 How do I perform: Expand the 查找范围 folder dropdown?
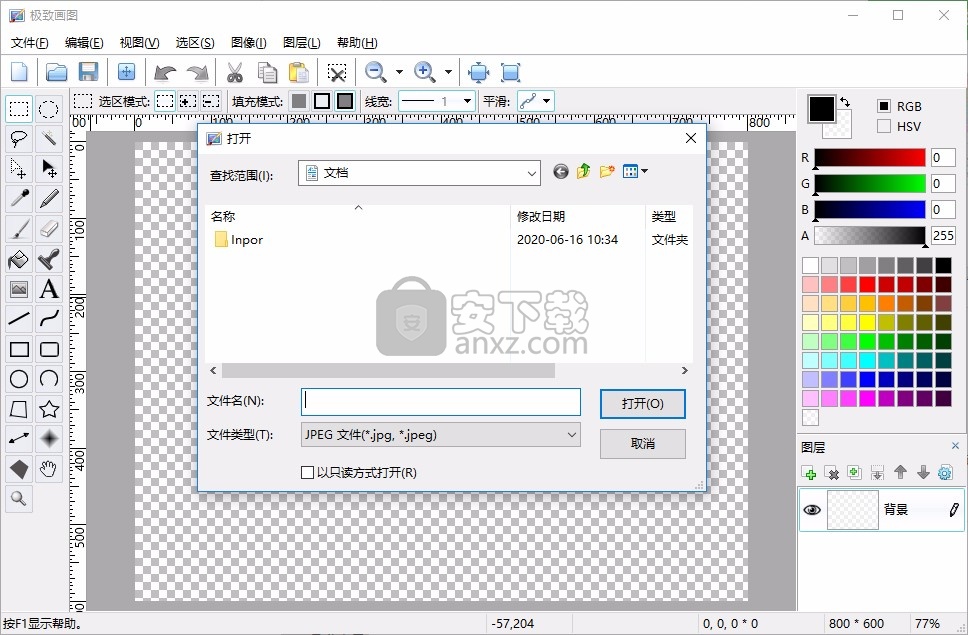tap(532, 173)
